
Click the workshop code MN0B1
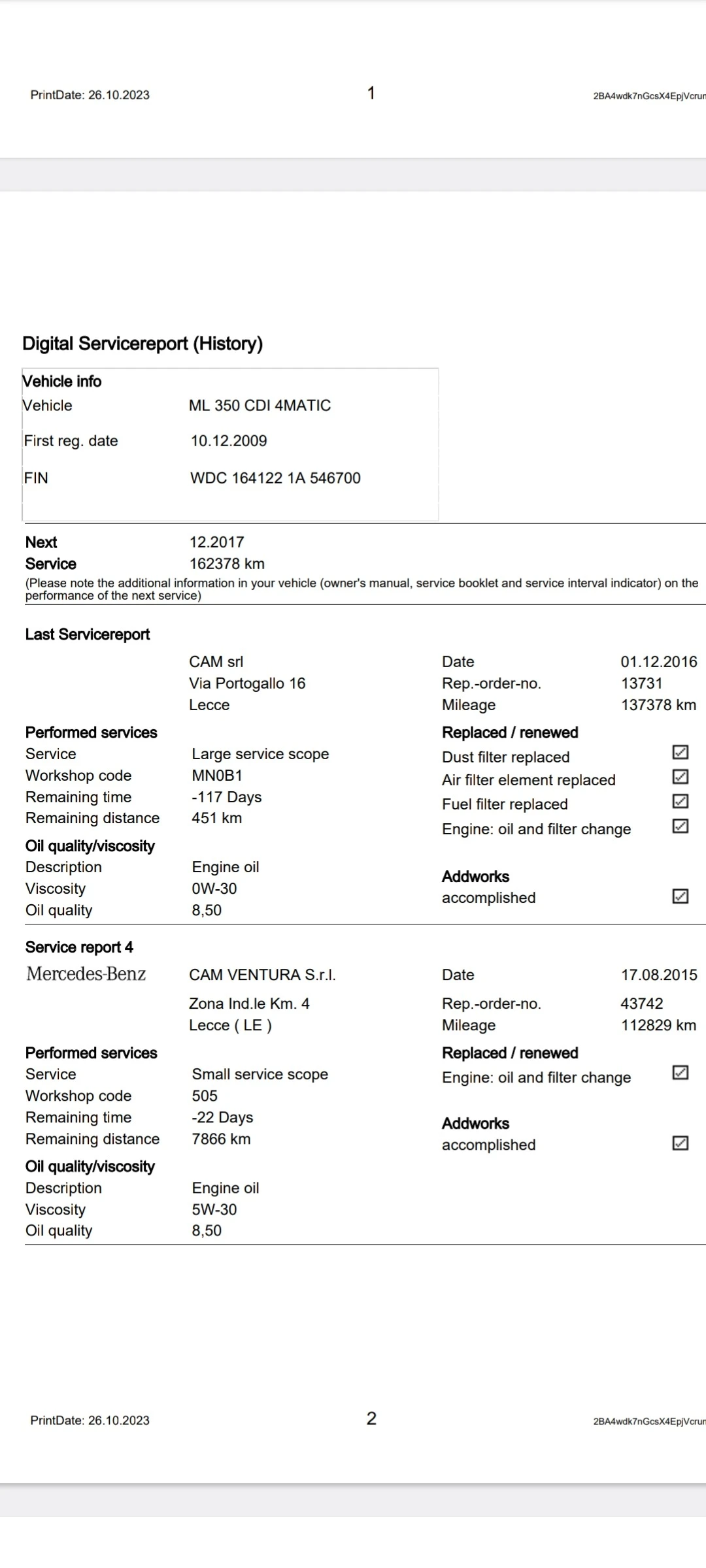[217, 776]
